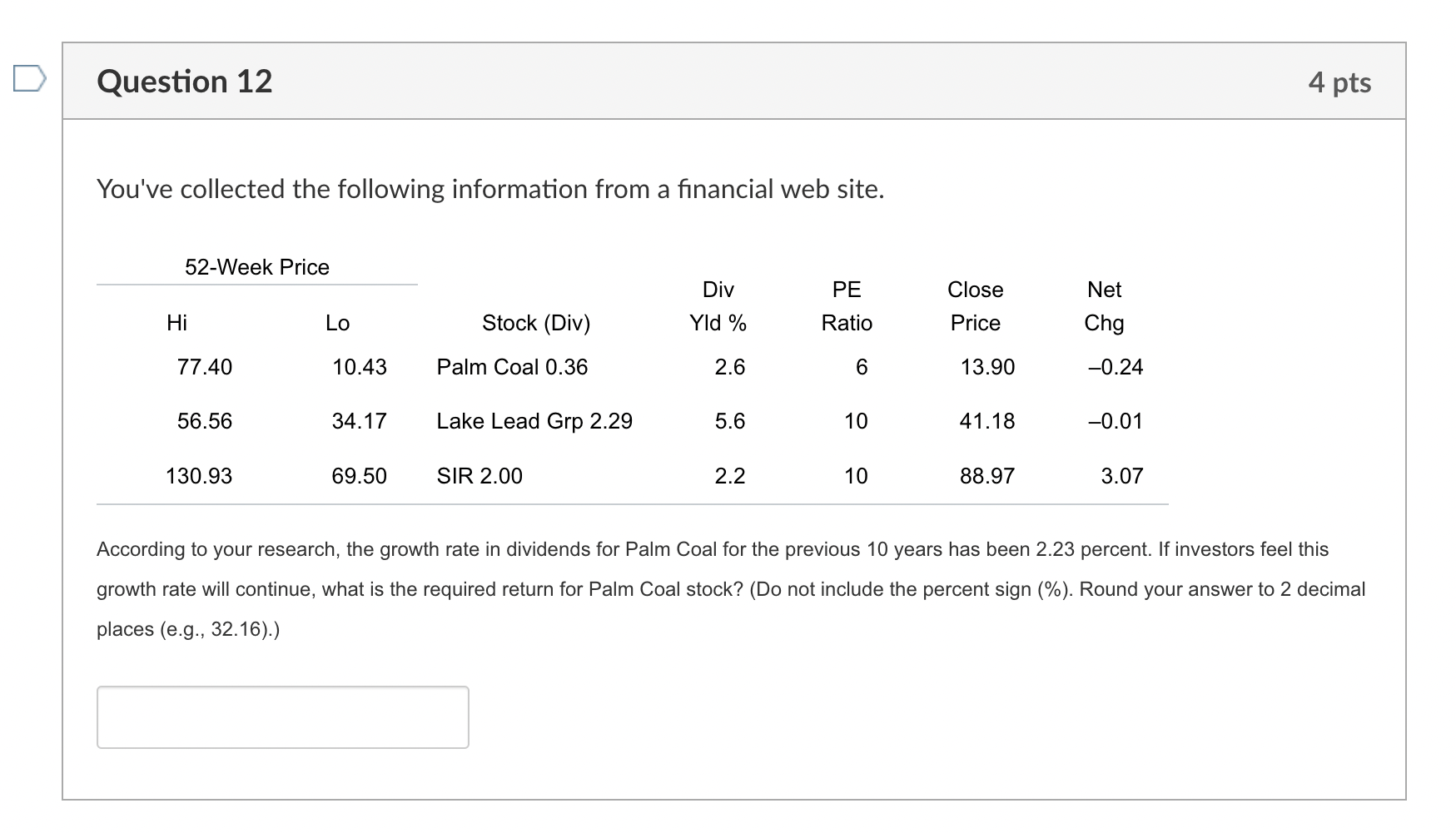Click the PE Ratio column header
The image size is (1456, 833).
point(846,305)
